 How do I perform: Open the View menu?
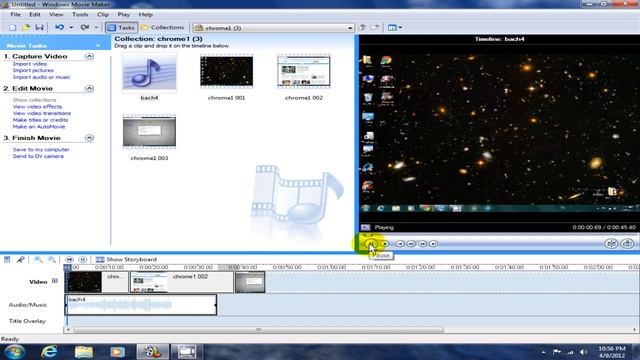coord(56,14)
